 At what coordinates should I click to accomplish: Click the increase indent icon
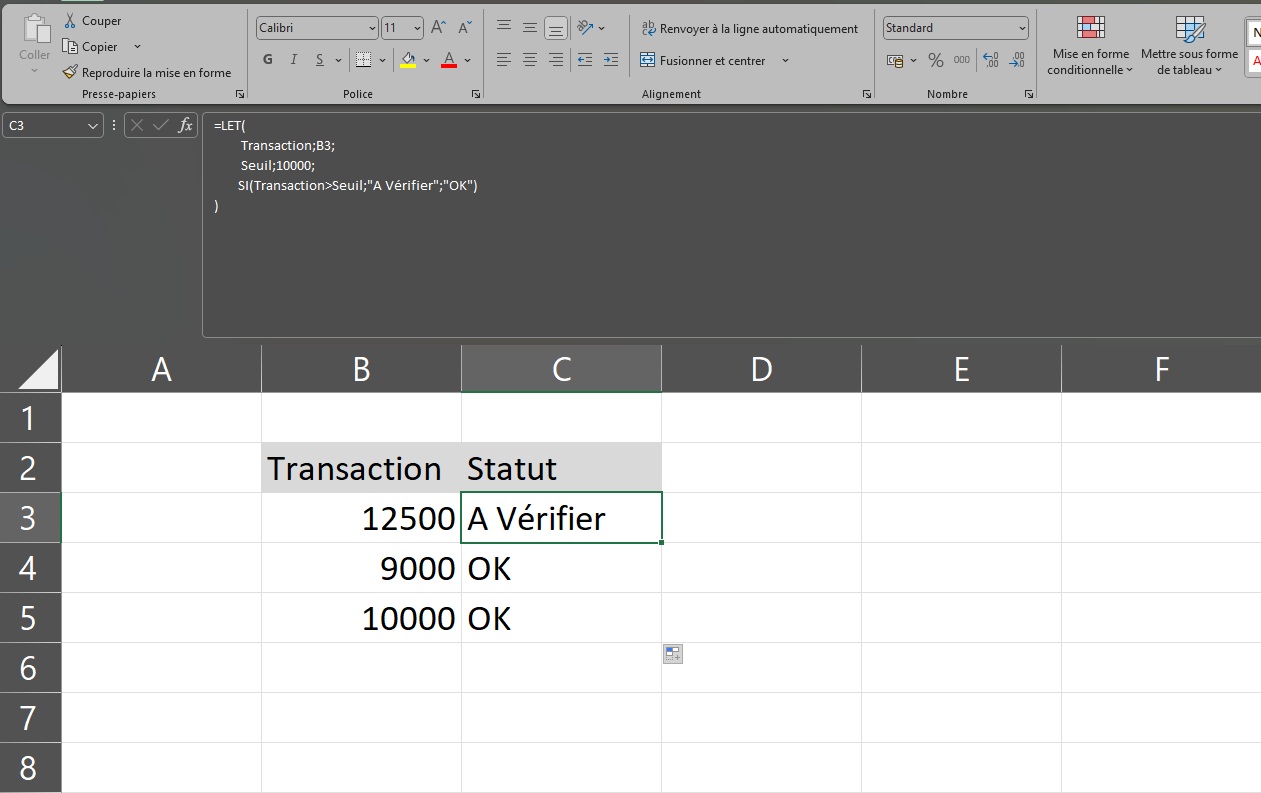coord(611,60)
